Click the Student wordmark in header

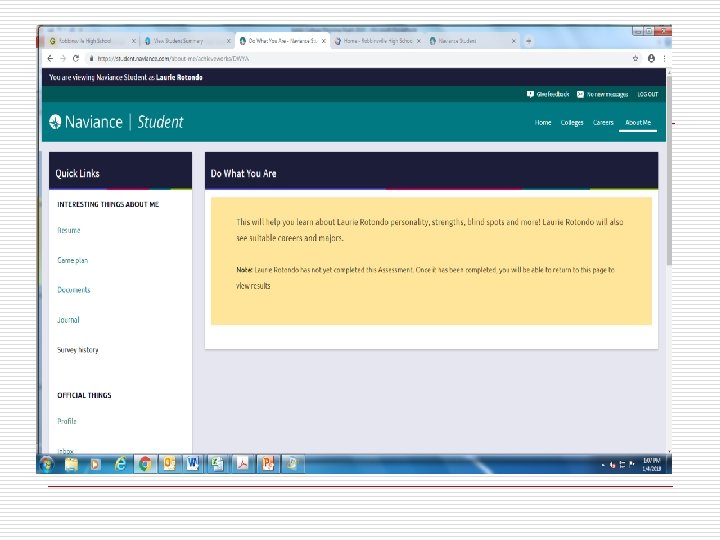(x=160, y=122)
